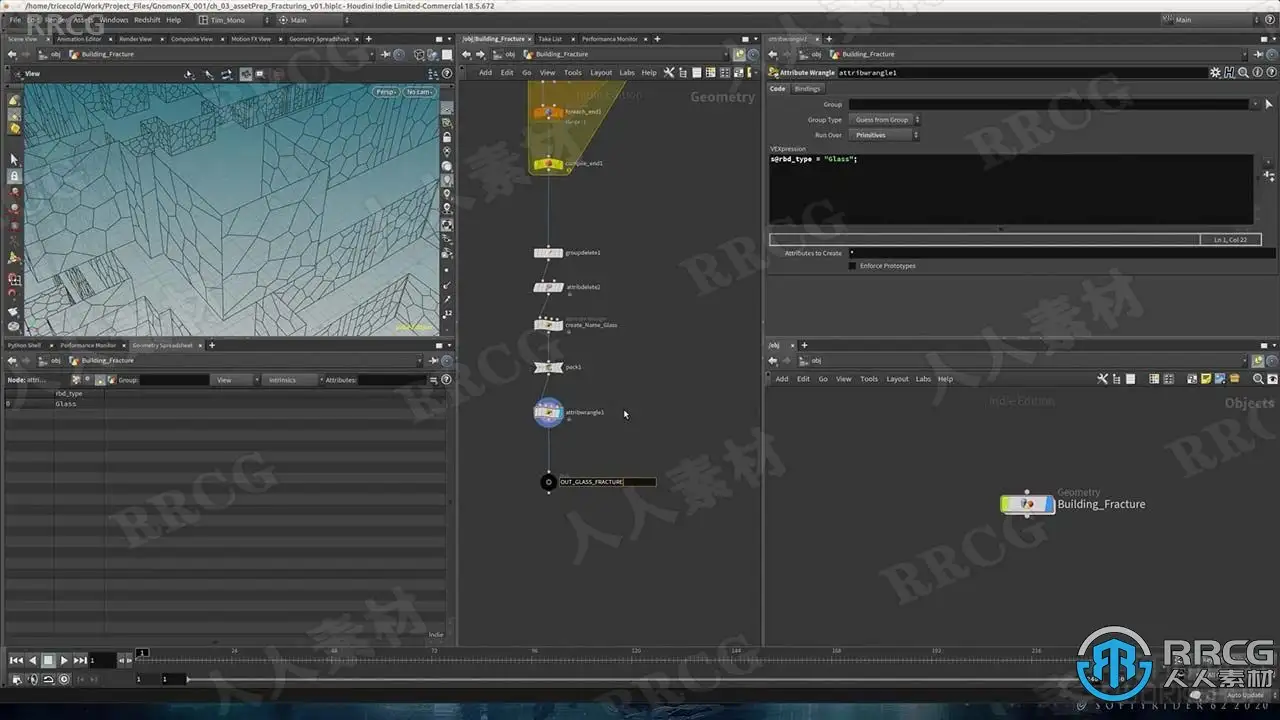Click the timeline frame slider marker
1280x720 pixels.
(143, 653)
